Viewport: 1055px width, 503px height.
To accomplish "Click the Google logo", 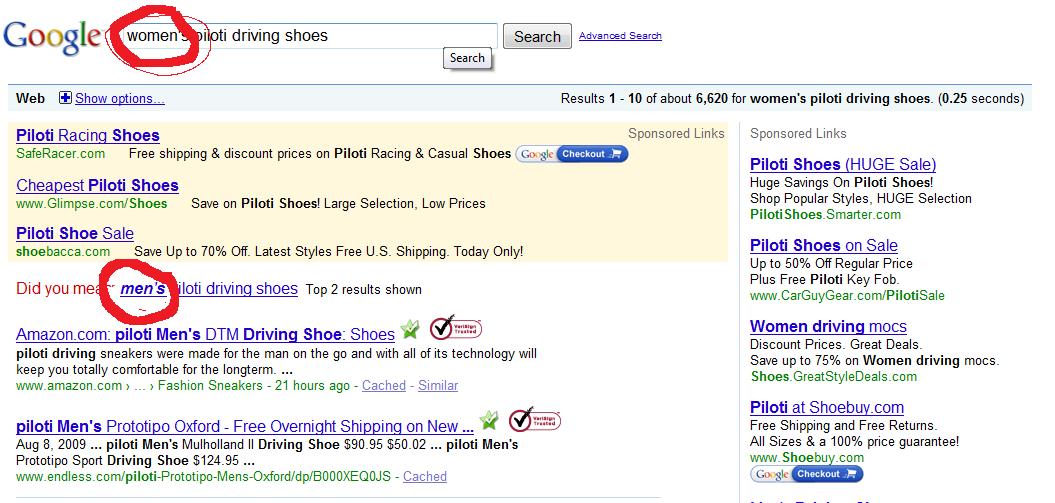I will 52,38.
